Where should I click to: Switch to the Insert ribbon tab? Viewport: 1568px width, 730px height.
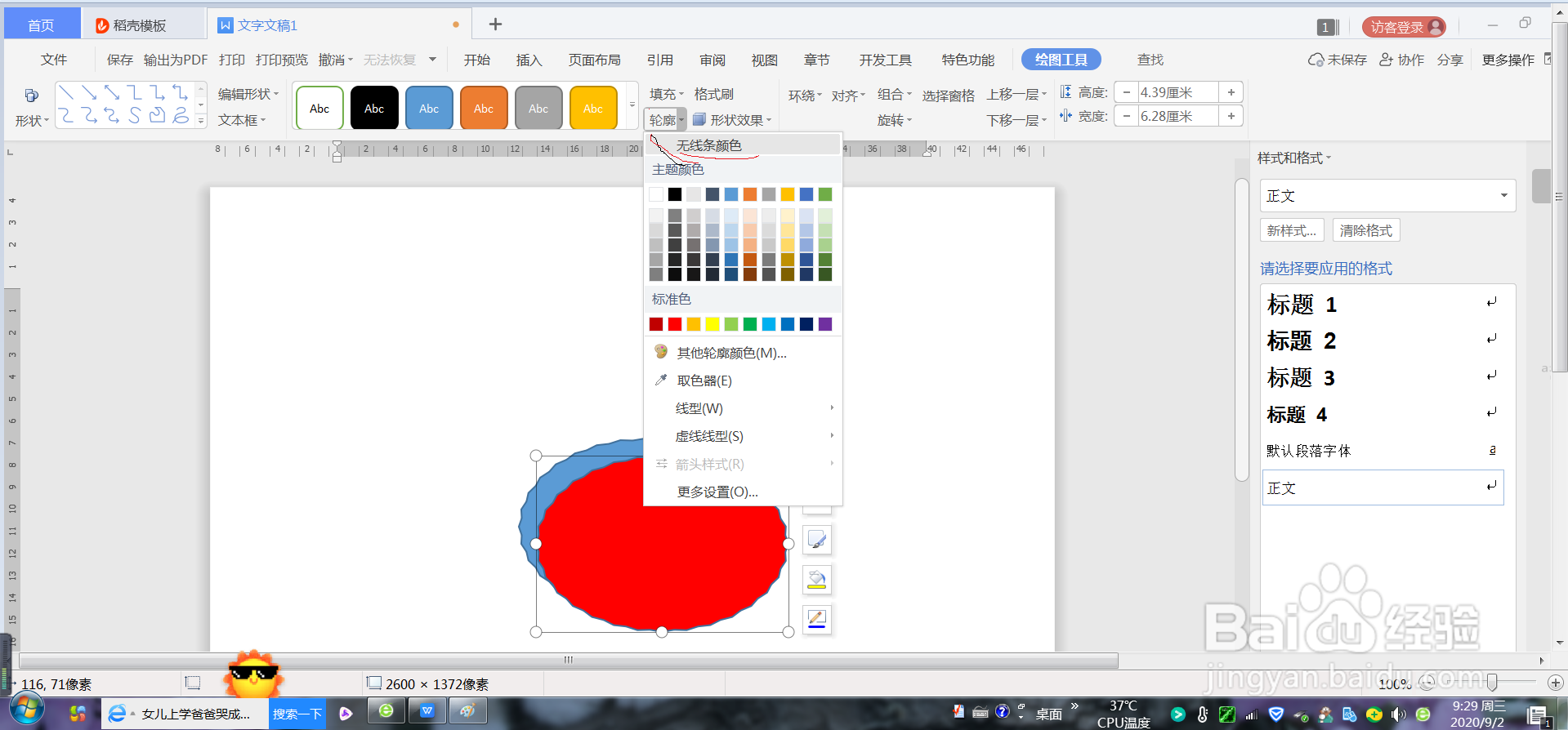529,60
